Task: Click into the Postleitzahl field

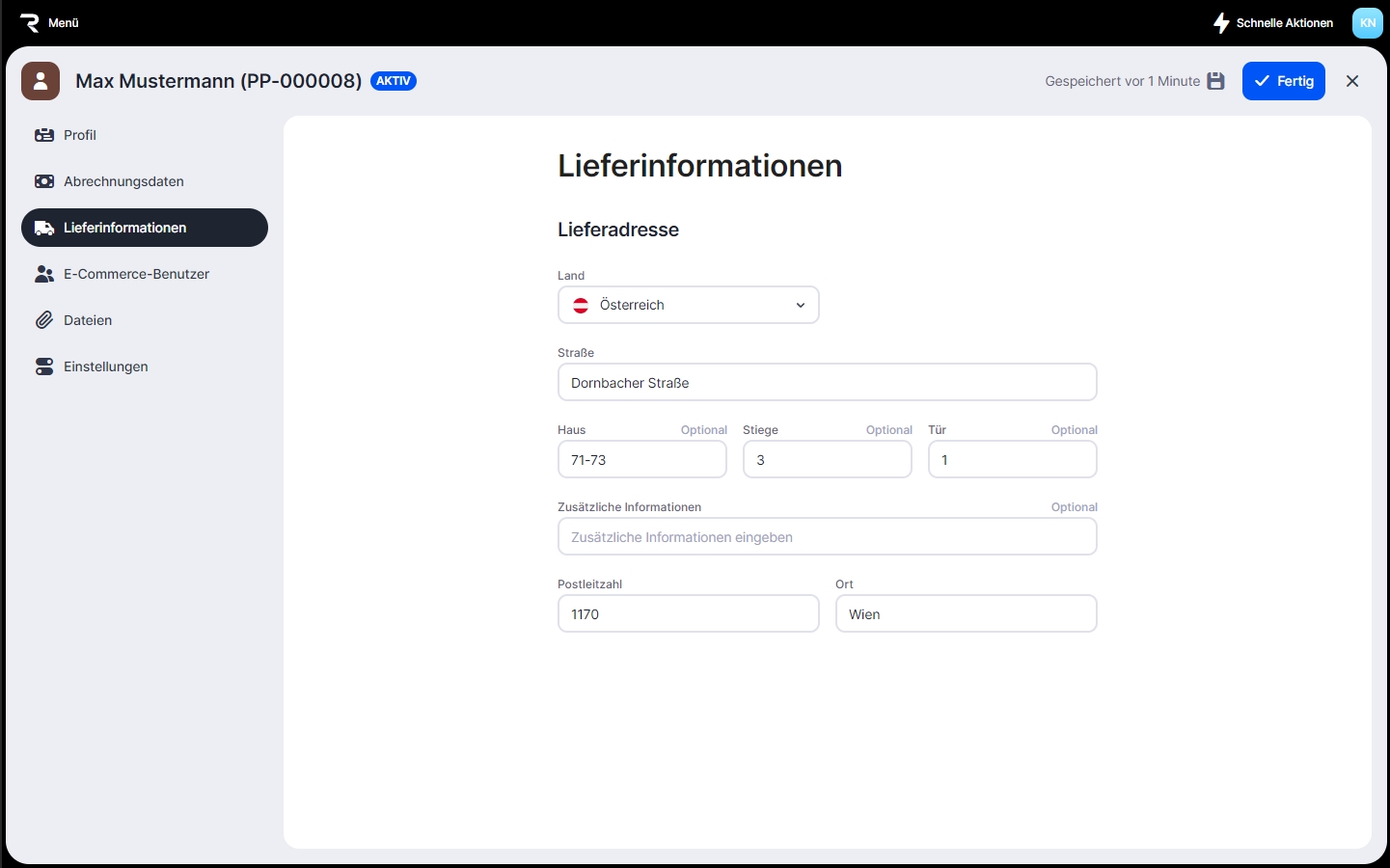Action: coord(688,613)
